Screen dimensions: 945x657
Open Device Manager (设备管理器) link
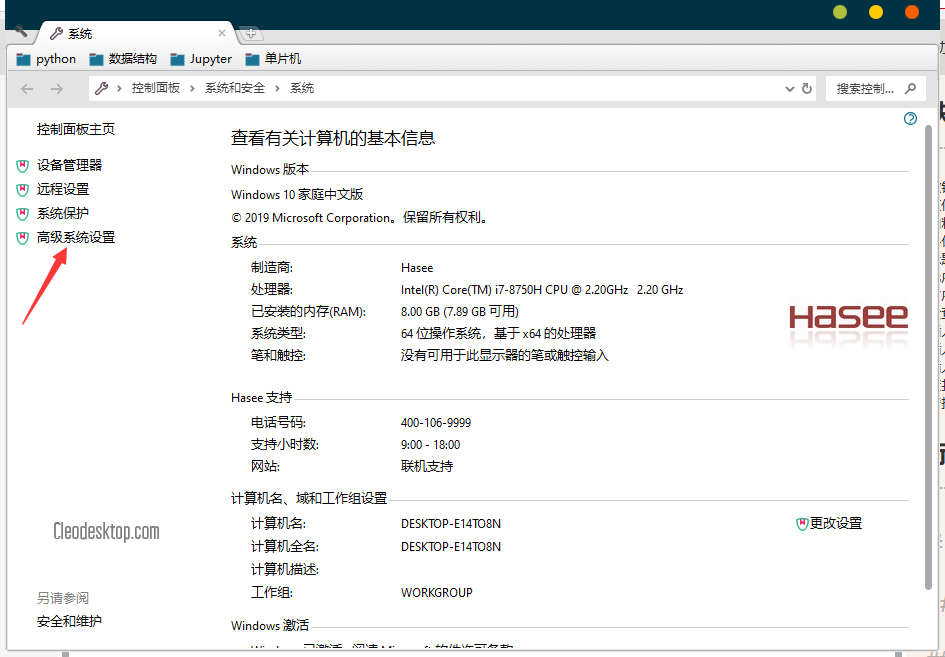(69, 165)
